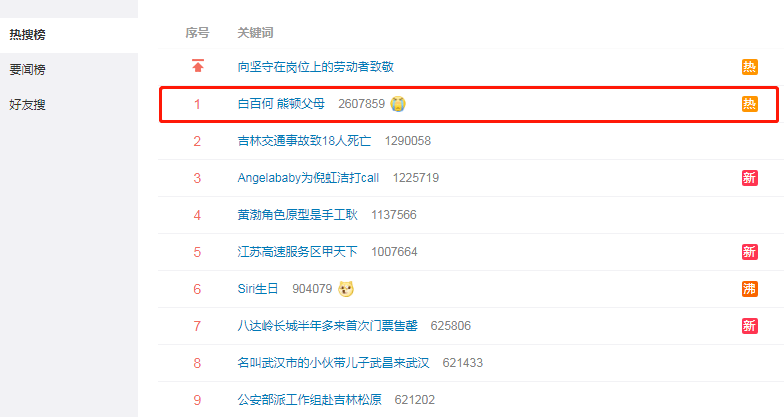
Task: Open 名叫武汉市的小伙带儿子武昌来武汉 link
Action: (x=334, y=363)
